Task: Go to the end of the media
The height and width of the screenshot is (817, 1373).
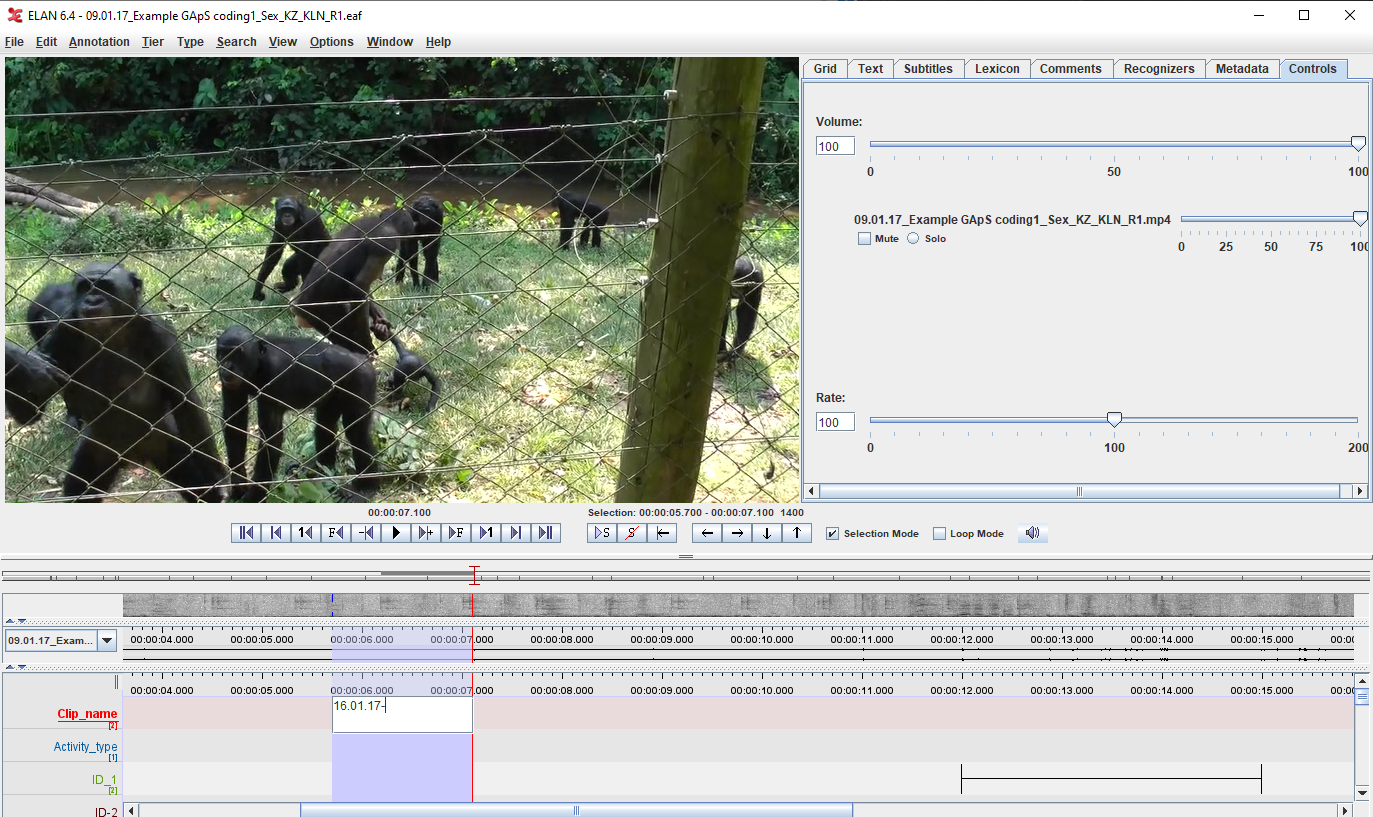Action: 546,533
